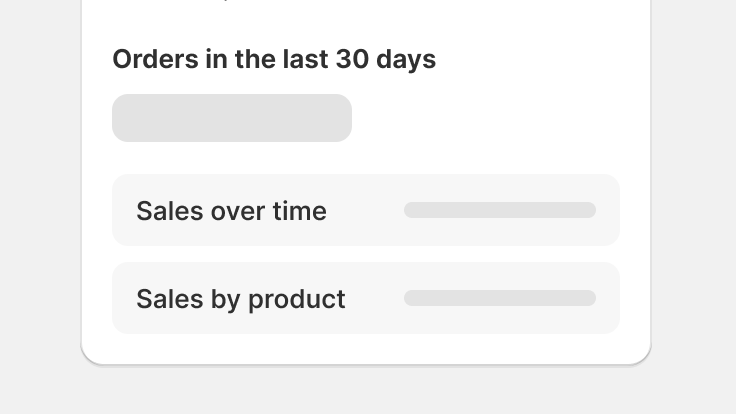Click the loading value bar beside Sales by product
Screen dimensions: 736x414
pos(500,298)
